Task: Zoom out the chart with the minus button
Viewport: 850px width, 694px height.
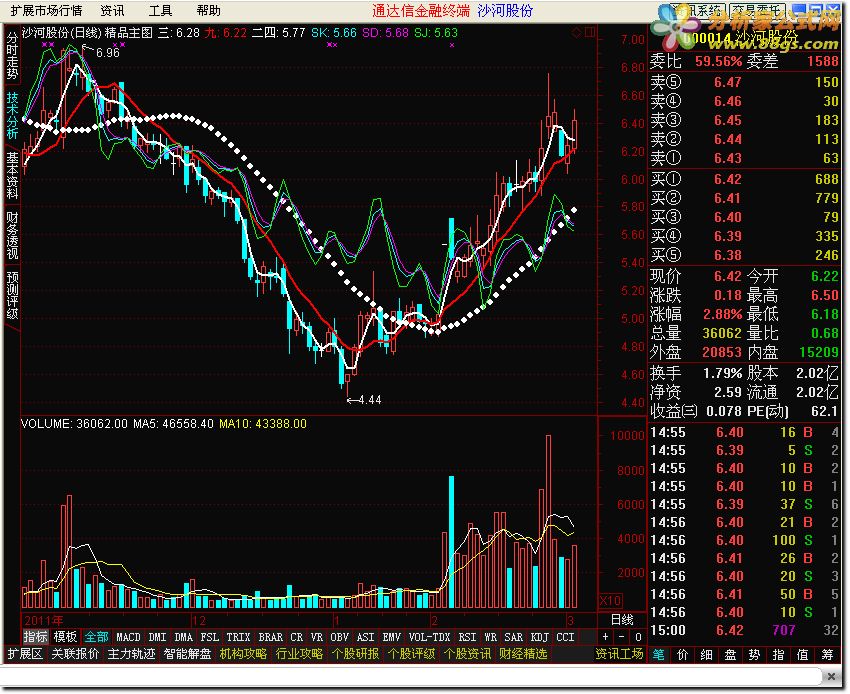Action: point(621,637)
